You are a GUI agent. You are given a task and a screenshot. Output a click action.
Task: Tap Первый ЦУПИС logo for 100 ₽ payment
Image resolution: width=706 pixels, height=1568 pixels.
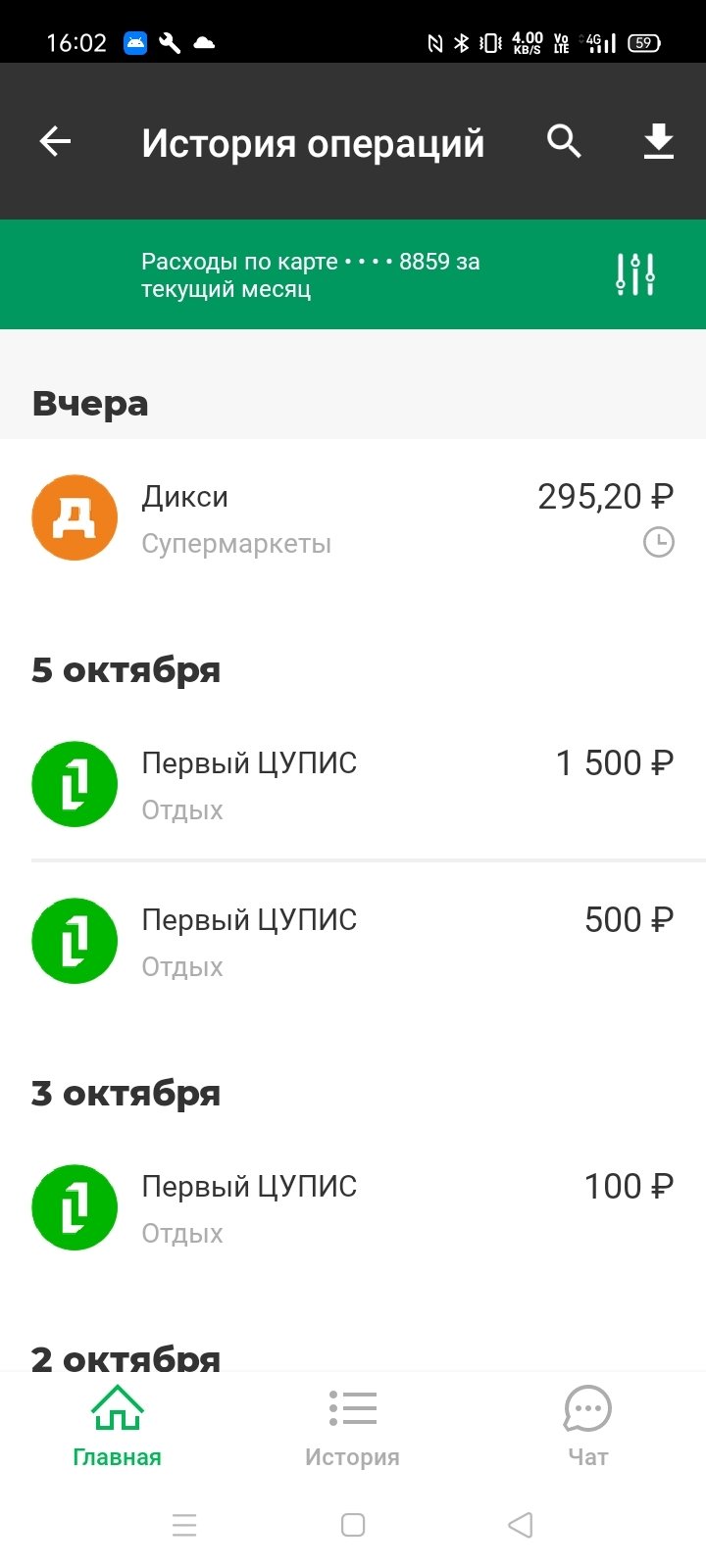(x=75, y=1207)
